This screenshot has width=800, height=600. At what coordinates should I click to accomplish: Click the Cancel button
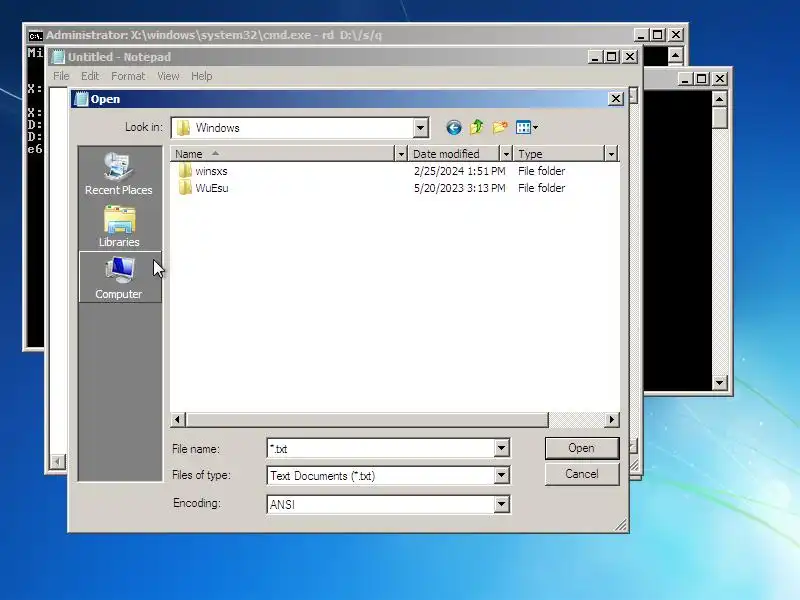coord(582,474)
